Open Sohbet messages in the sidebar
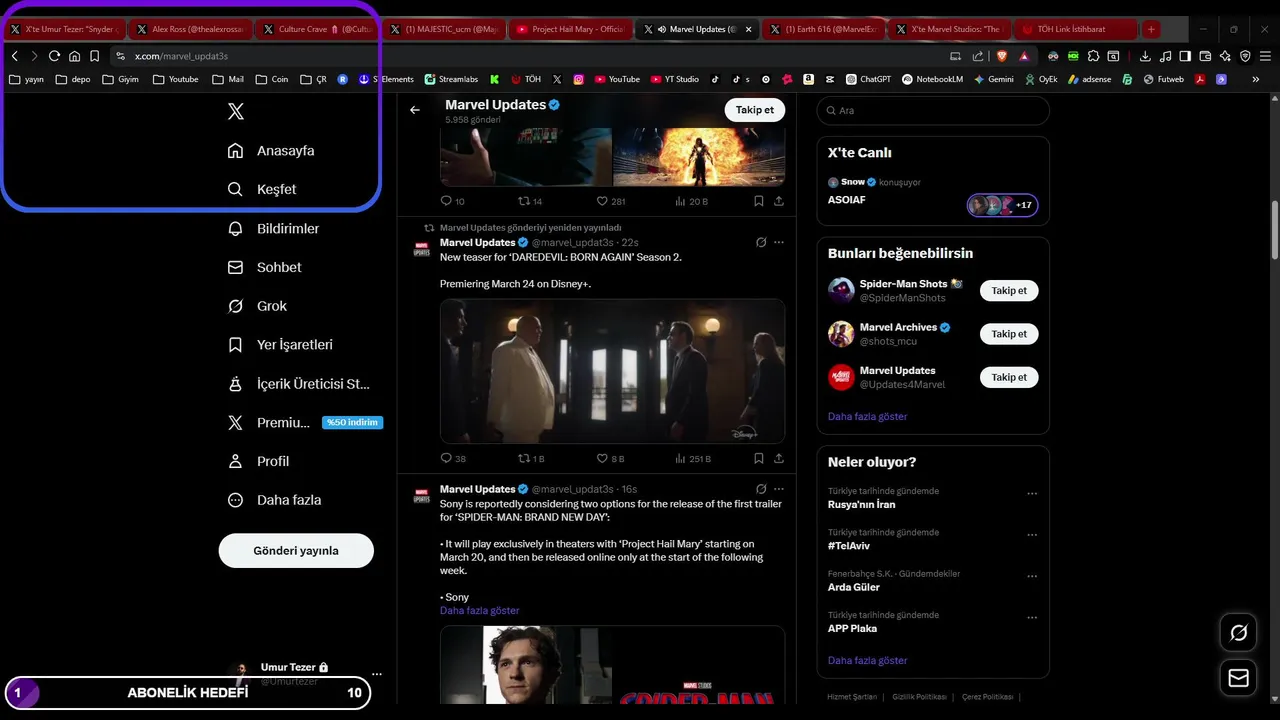Viewport: 1280px width, 720px height. tap(265, 267)
